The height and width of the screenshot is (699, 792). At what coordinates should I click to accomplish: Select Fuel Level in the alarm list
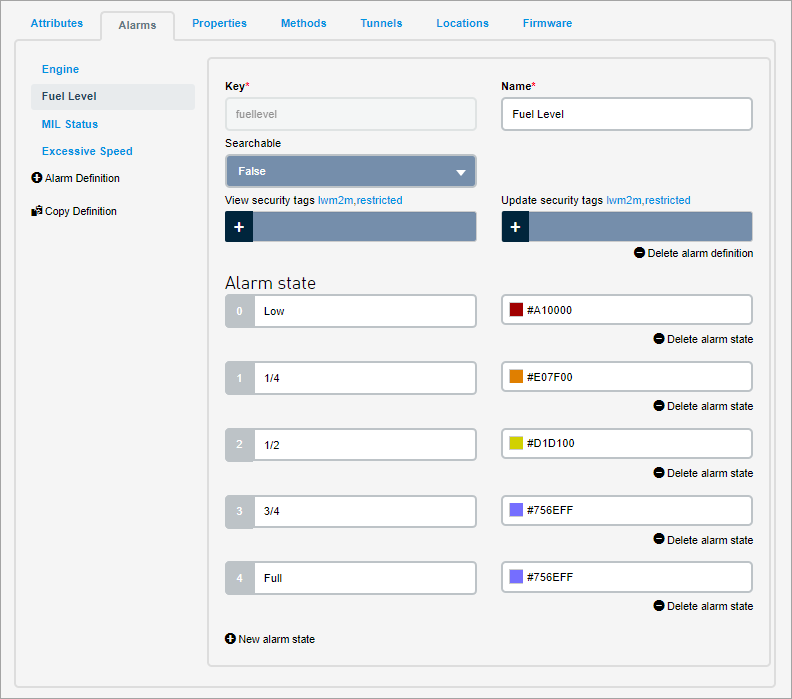(x=113, y=96)
